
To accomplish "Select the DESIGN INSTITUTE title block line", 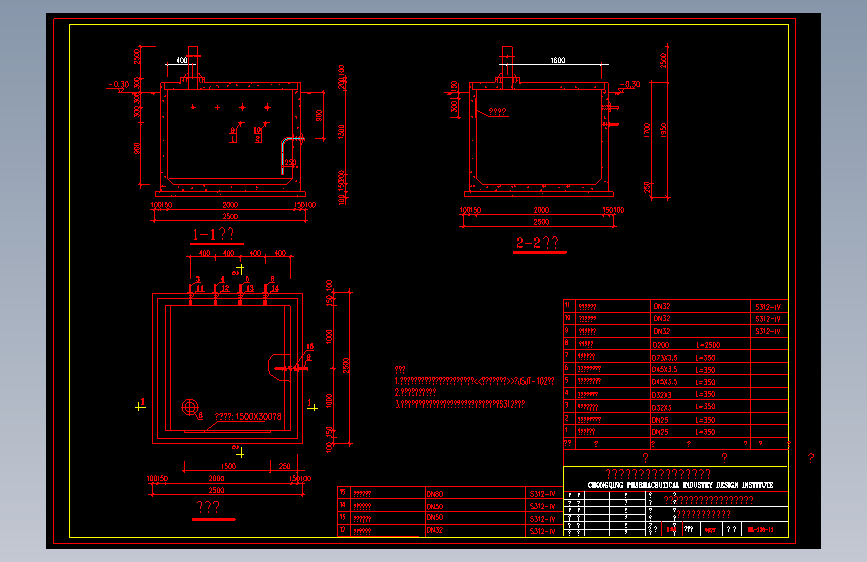I will pos(680,485).
